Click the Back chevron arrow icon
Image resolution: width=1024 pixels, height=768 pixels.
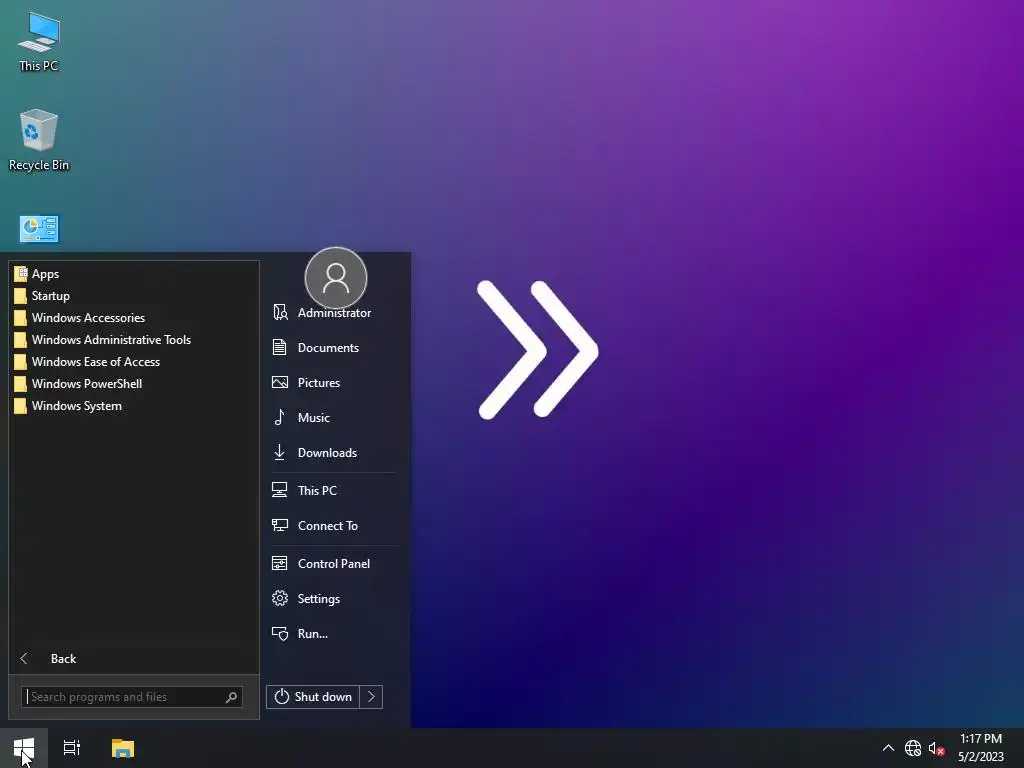[24, 658]
